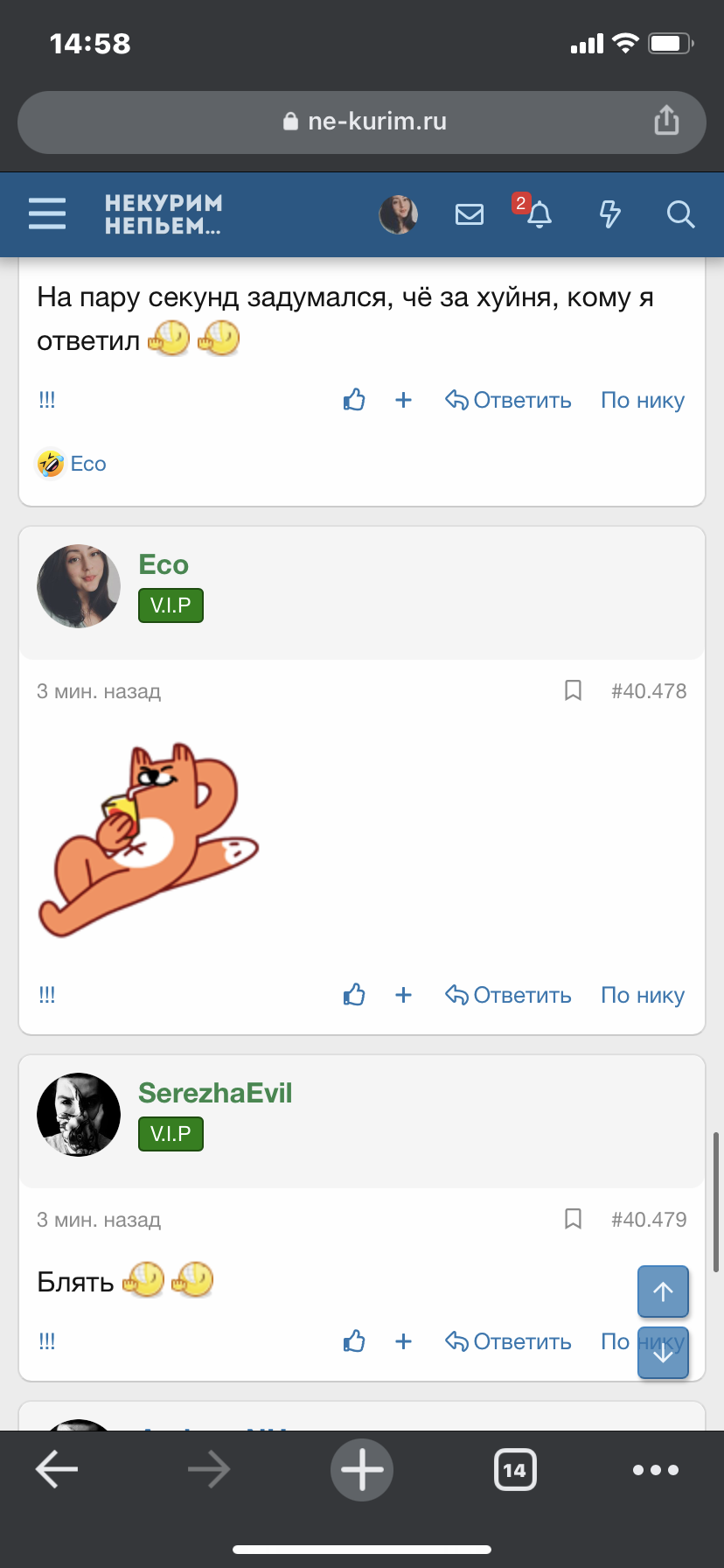Toggle multi-quote plus on Eco's post
Screen dimensions: 724x1568
pos(403,995)
